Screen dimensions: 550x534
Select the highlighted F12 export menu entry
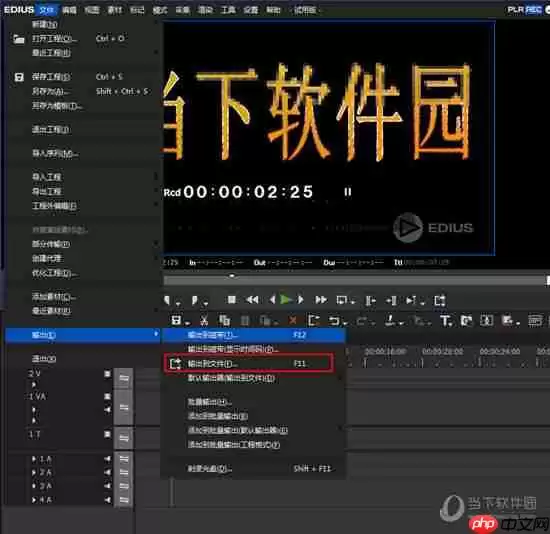click(x=253, y=335)
